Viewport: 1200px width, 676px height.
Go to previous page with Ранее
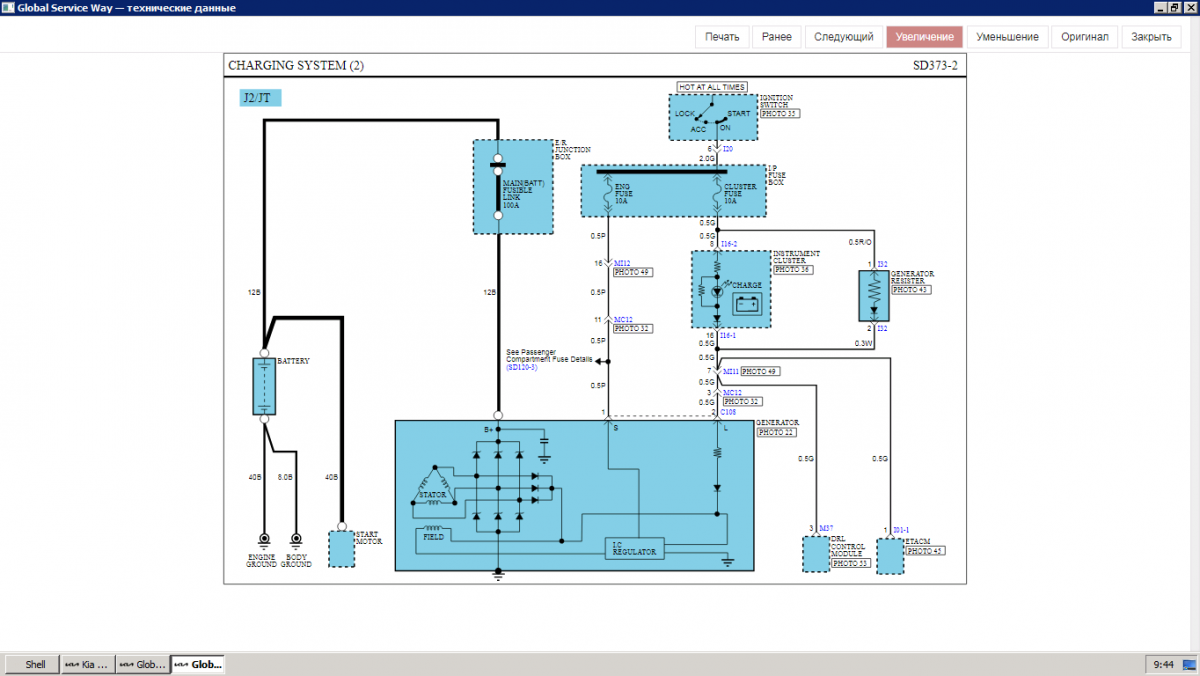click(x=776, y=37)
